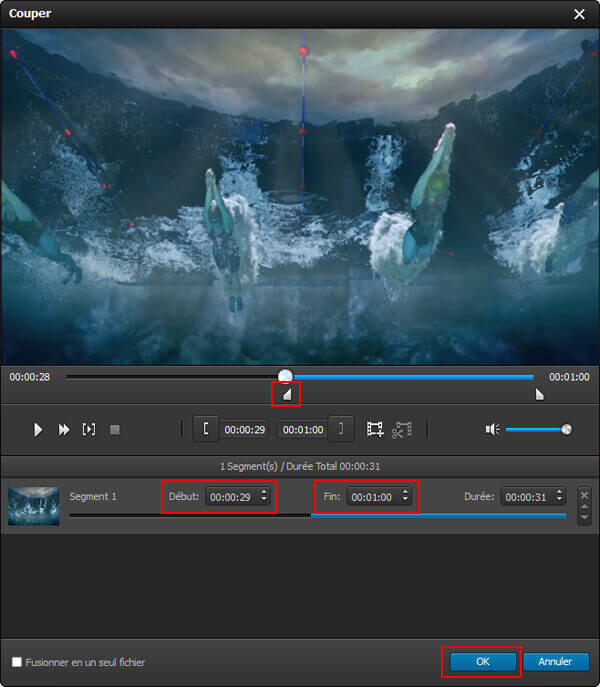The height and width of the screenshot is (687, 600).
Task: Play the video preview
Action: point(38,430)
